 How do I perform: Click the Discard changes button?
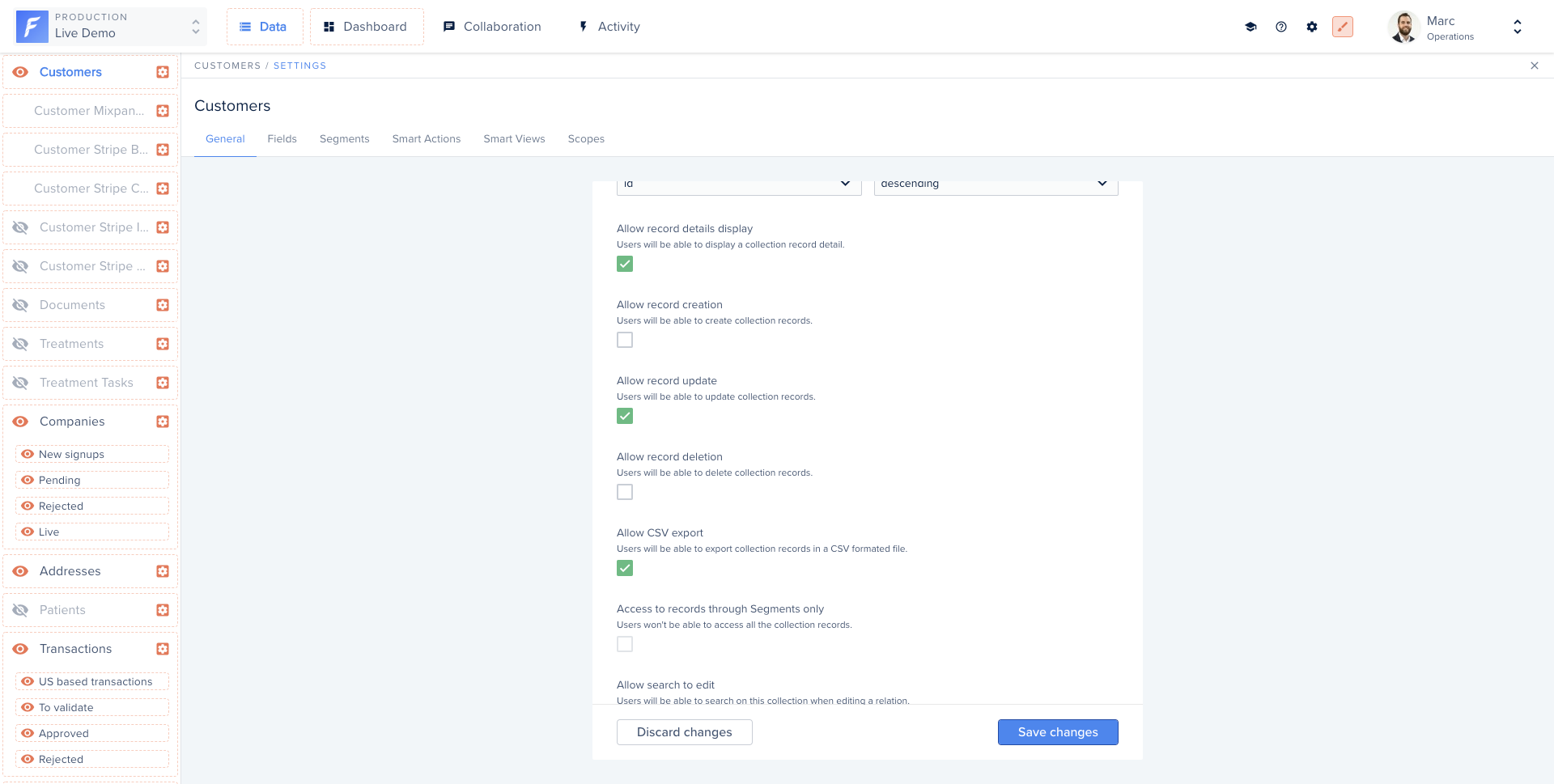[684, 732]
